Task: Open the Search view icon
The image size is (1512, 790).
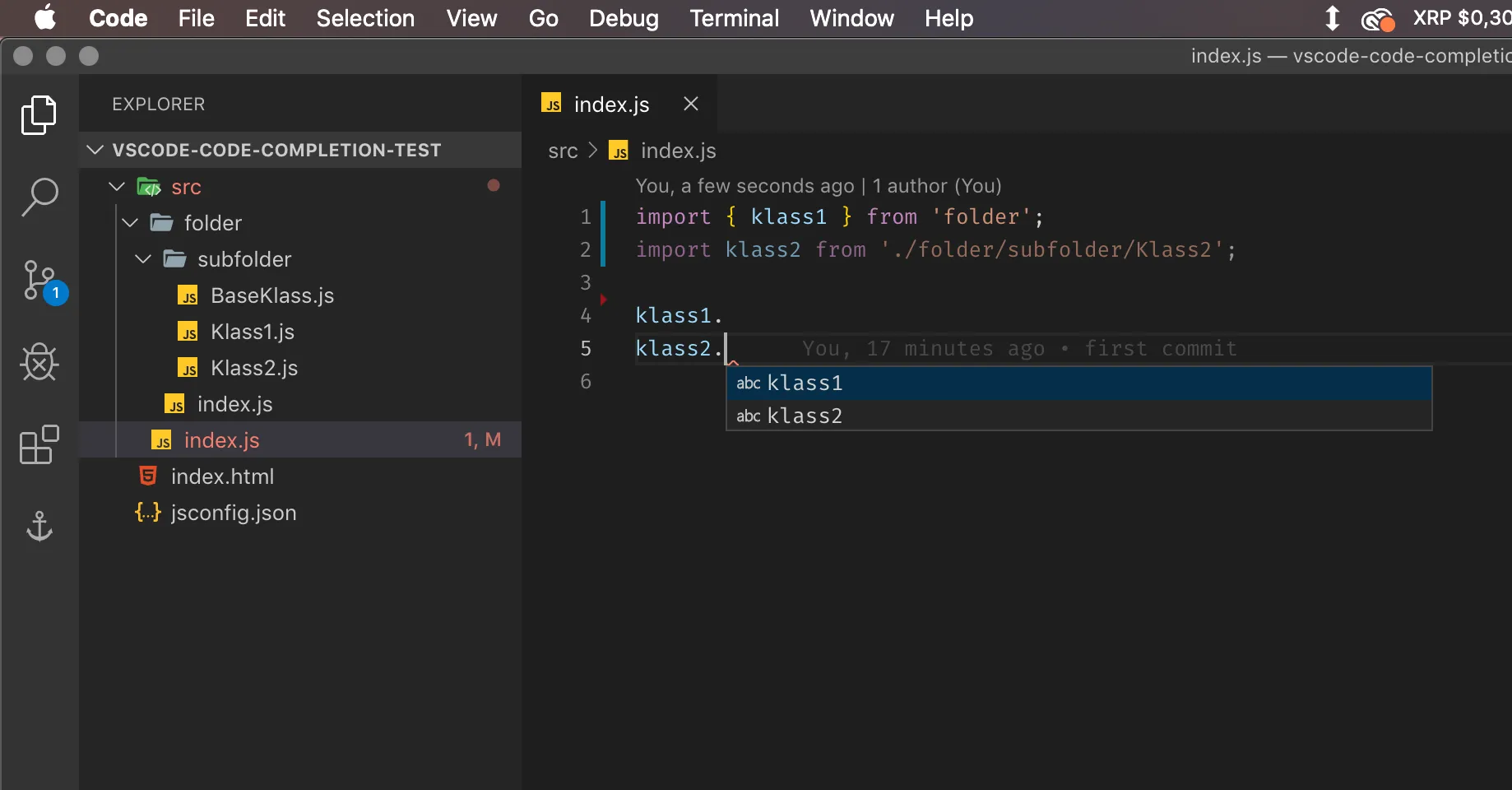Action: [39, 197]
